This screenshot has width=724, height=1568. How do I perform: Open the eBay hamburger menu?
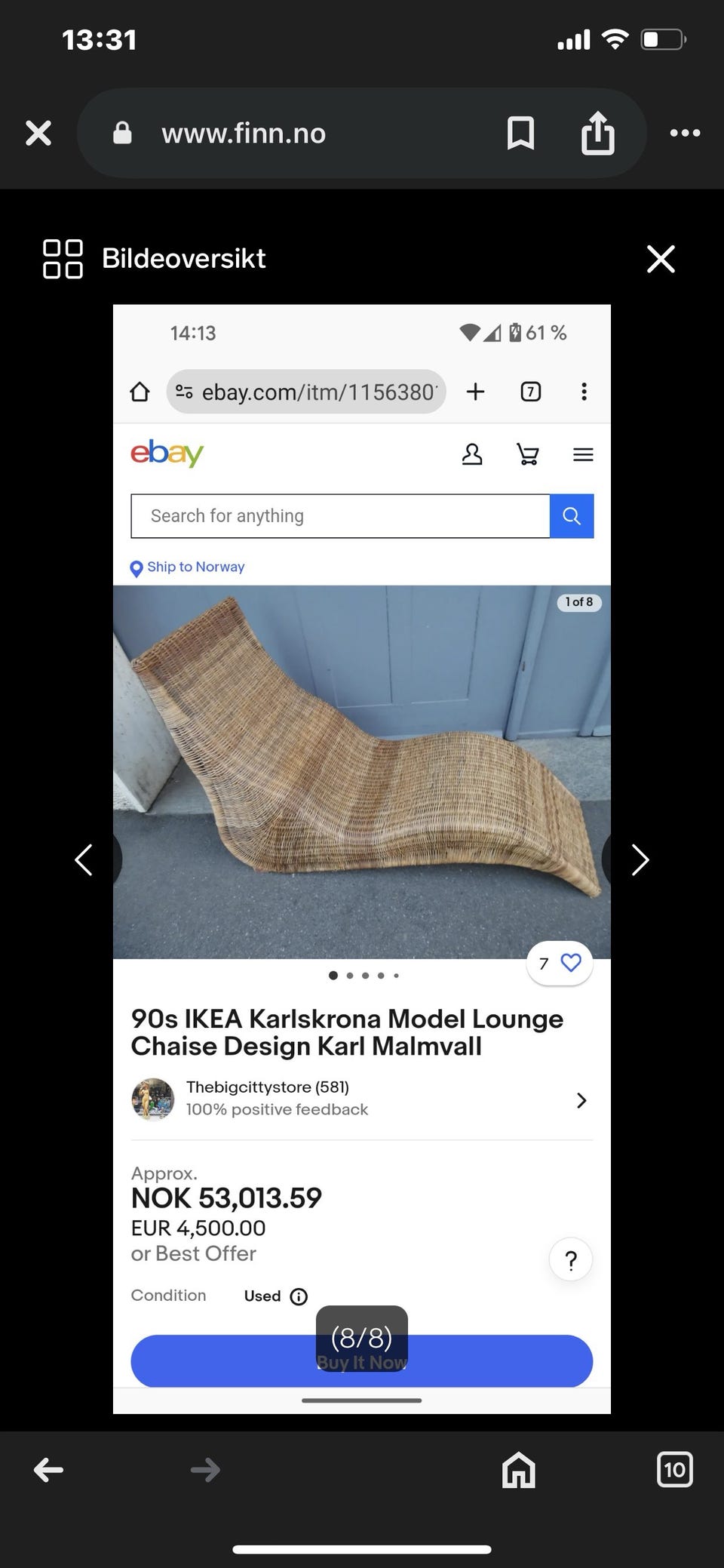pyautogui.click(x=583, y=454)
